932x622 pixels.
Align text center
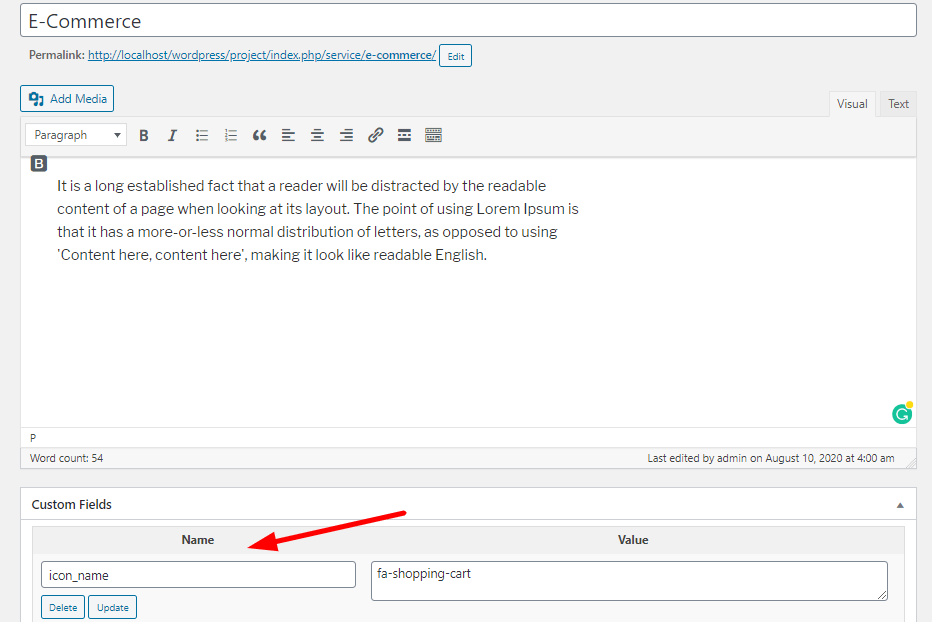(317, 136)
